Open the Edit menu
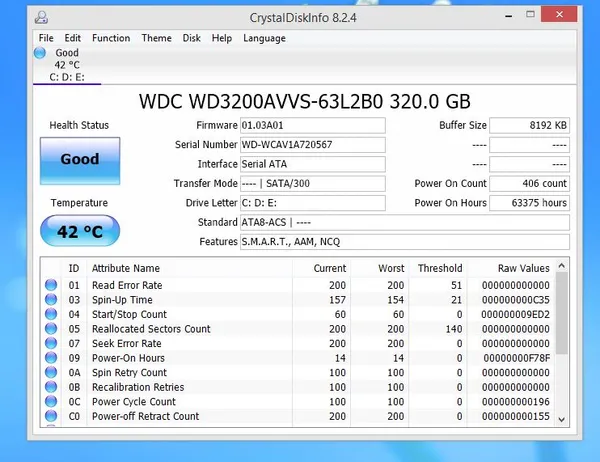The width and height of the screenshot is (600, 462). click(x=72, y=38)
